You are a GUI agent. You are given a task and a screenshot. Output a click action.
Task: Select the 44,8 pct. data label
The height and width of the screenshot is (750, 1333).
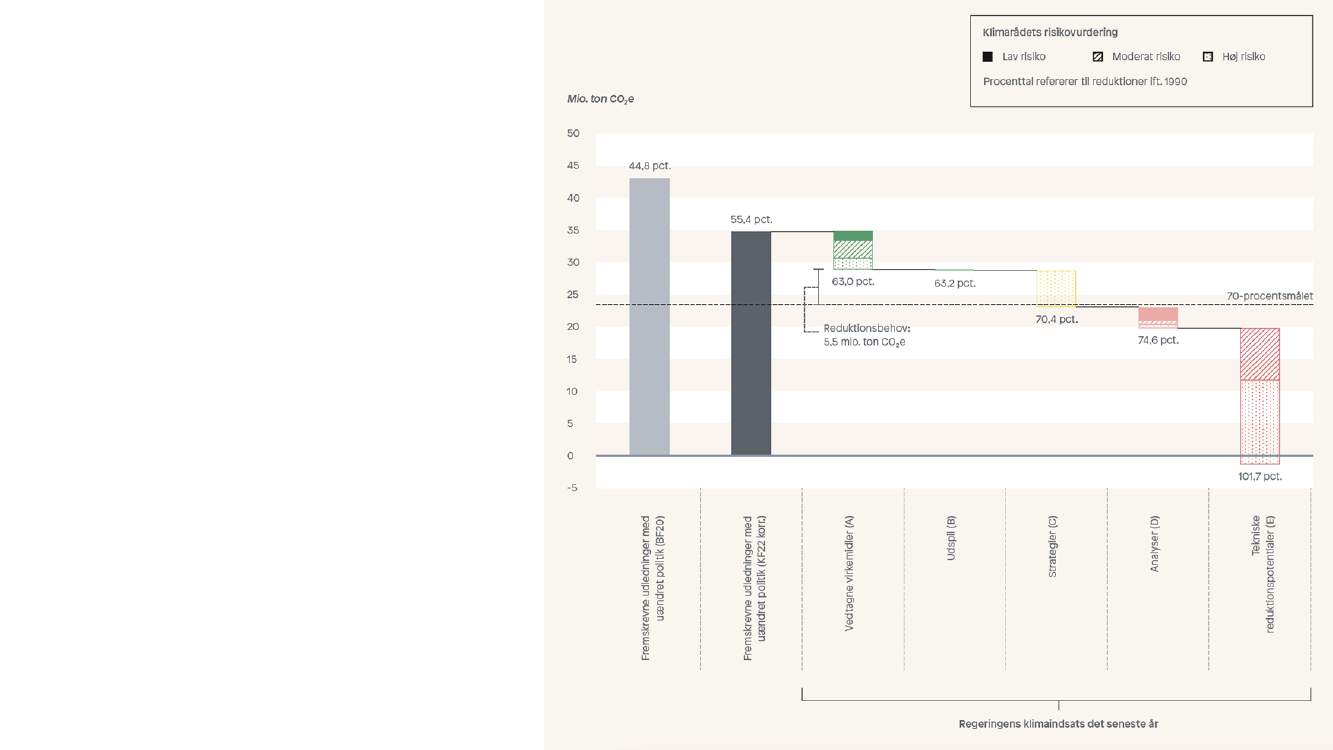649,166
